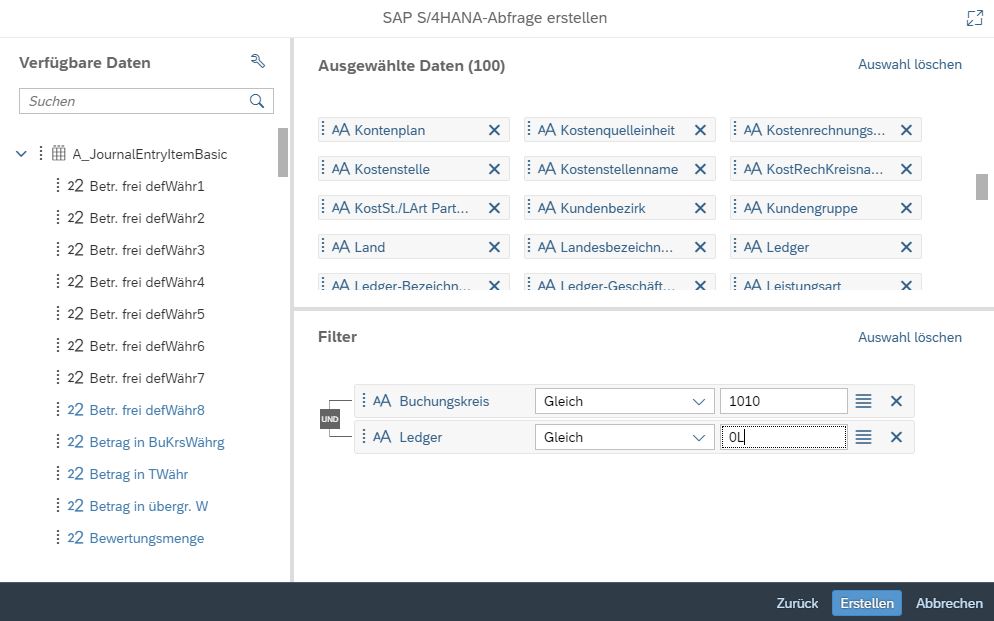Cancel the dialog with Abbrechen
Screen dimensions: 994x621
pyautogui.click(x=949, y=603)
